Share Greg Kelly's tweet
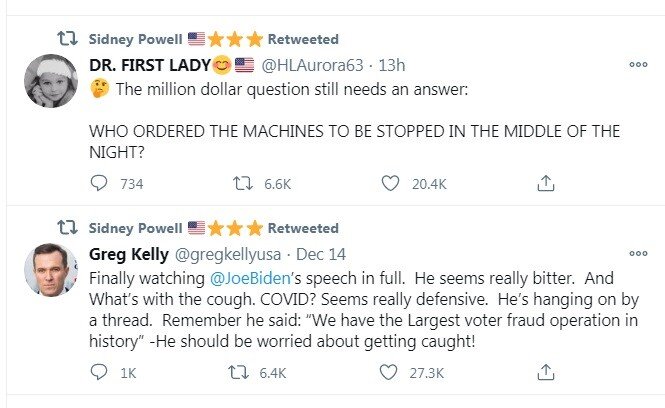Screen dimensions: 665x408 coord(545,372)
